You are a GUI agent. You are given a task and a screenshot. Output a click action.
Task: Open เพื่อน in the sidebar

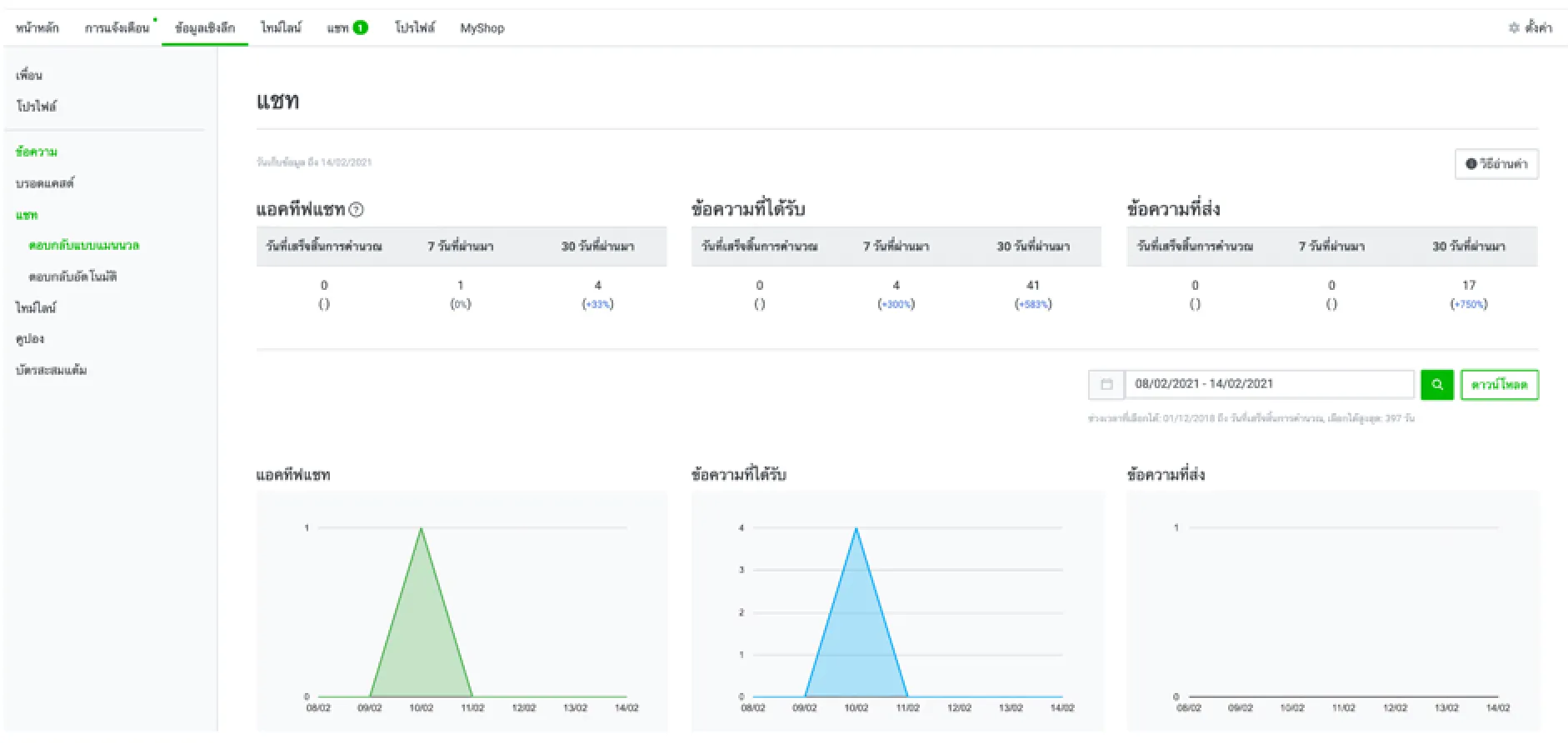29,75
